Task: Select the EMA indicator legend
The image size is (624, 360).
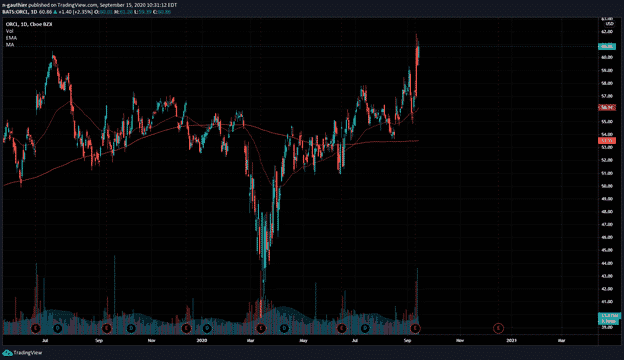Action: click(x=11, y=38)
